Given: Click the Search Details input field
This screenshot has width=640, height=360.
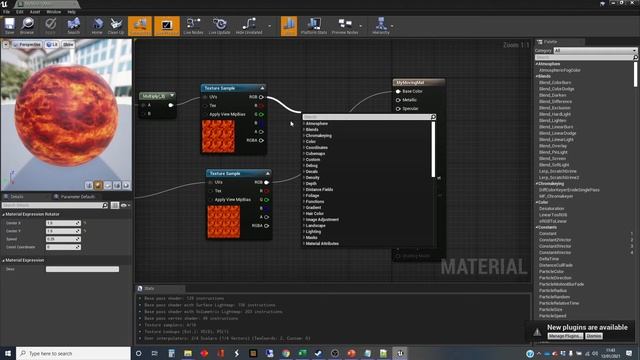Looking at the screenshot, I should [55, 205].
